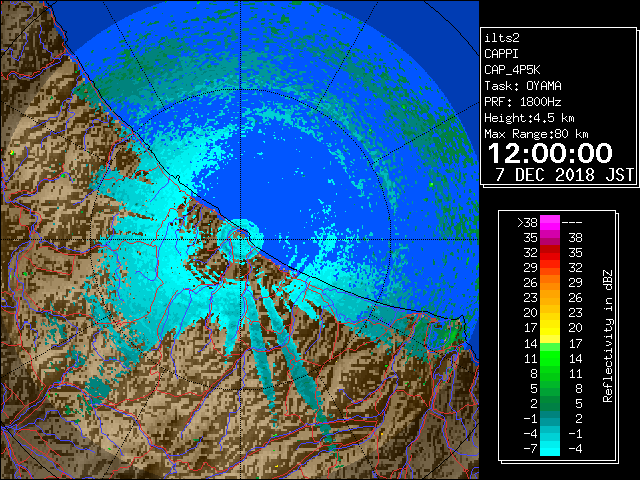Click the vertical 'Reflectivity in dBZ' legend title

pyautogui.click(x=608, y=336)
